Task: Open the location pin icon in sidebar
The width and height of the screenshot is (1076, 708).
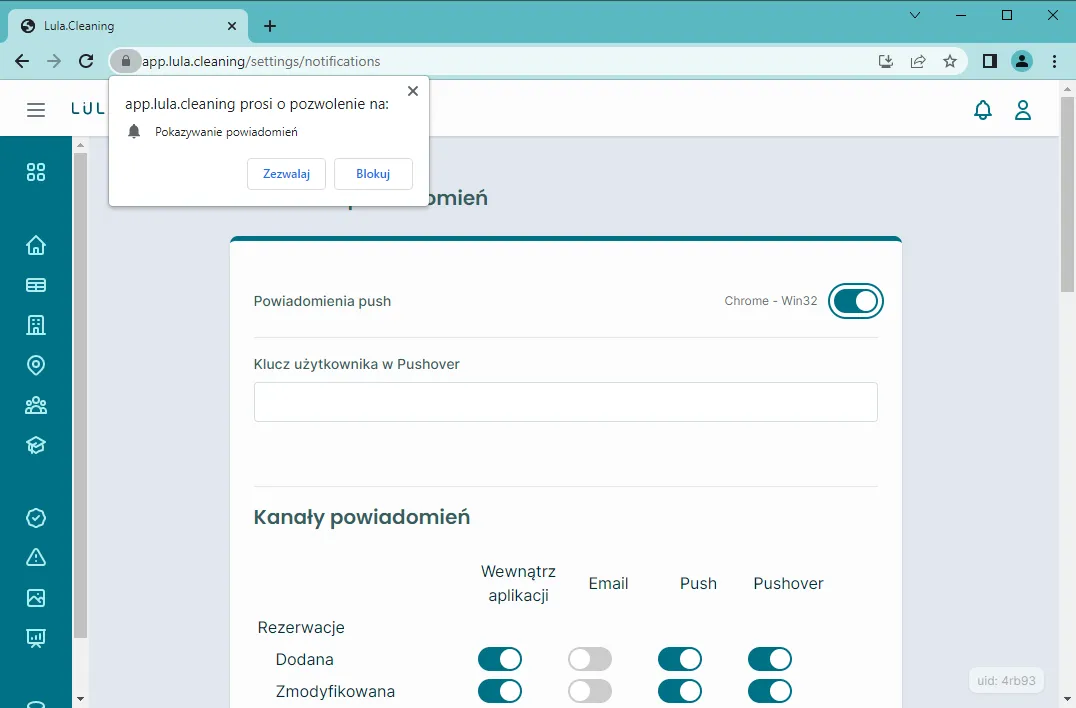Action: point(36,365)
